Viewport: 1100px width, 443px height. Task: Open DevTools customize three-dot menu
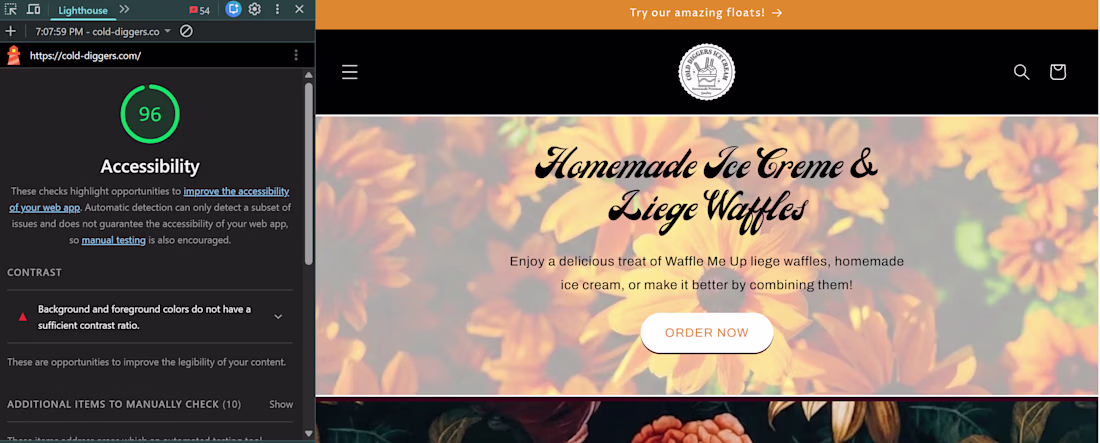click(x=277, y=10)
